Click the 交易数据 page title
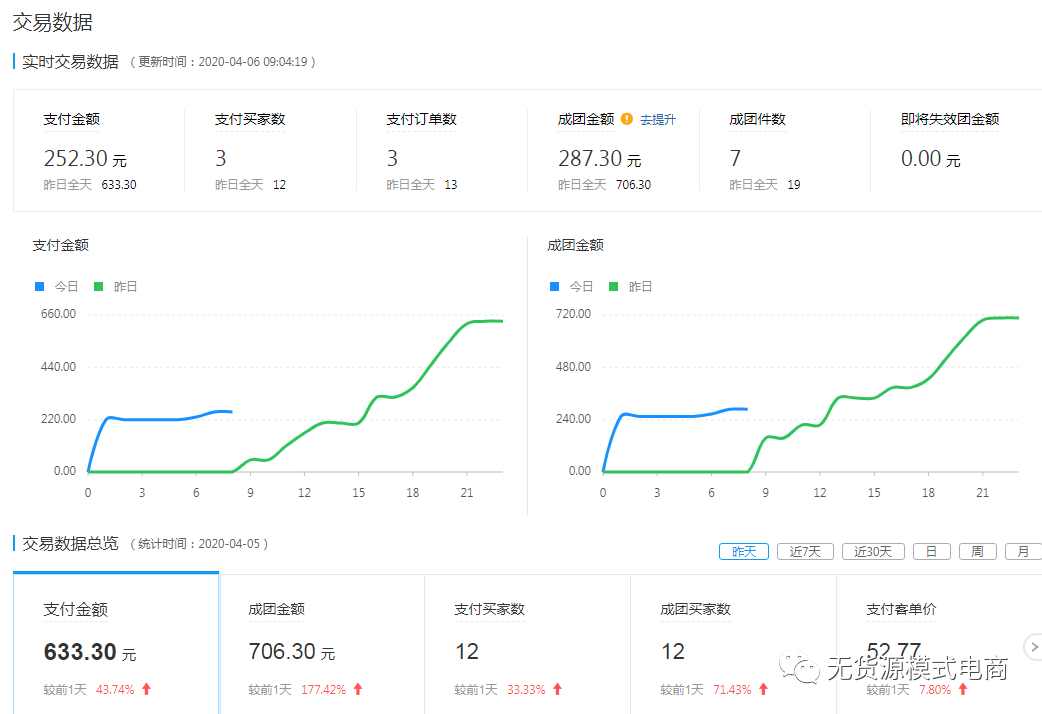The image size is (1042, 714). (52, 22)
